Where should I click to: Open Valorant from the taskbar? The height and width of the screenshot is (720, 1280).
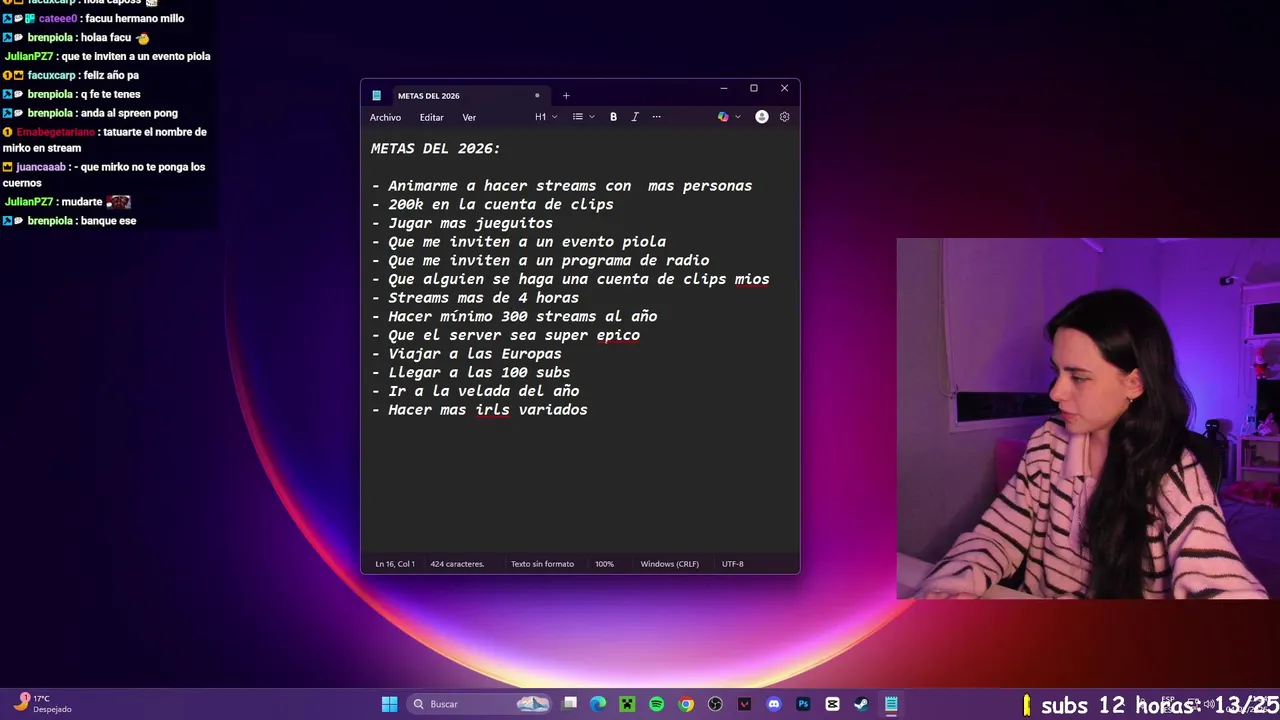744,704
